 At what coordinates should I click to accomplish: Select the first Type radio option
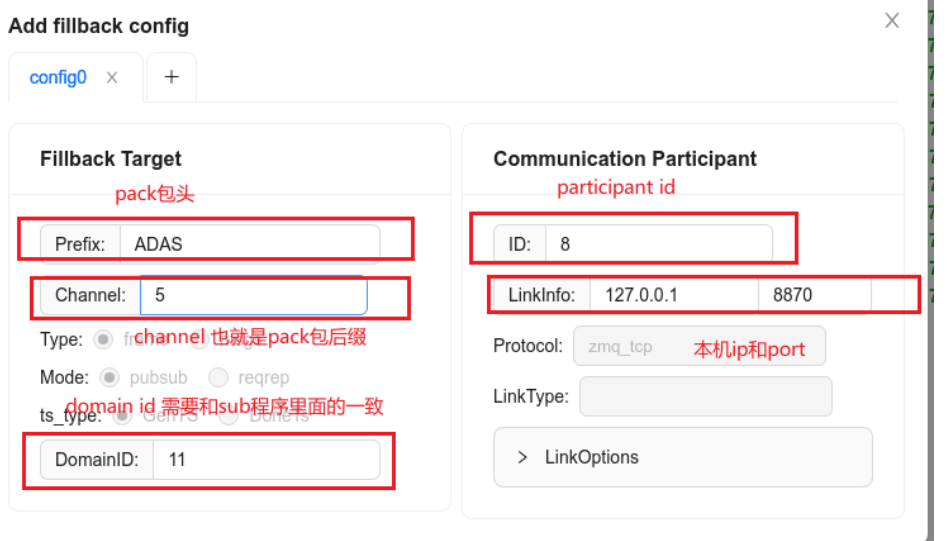[102, 339]
